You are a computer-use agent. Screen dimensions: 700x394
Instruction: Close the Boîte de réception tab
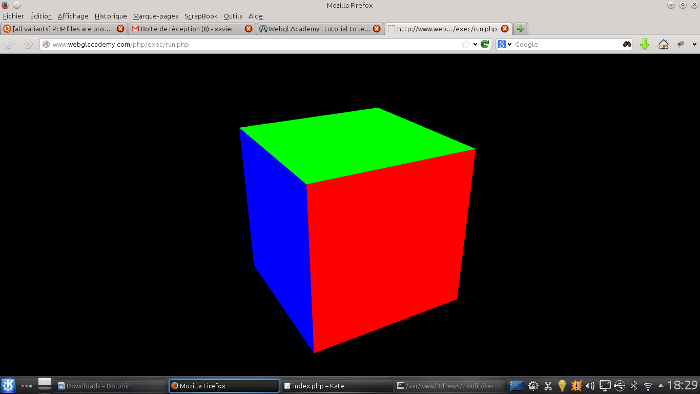point(249,29)
